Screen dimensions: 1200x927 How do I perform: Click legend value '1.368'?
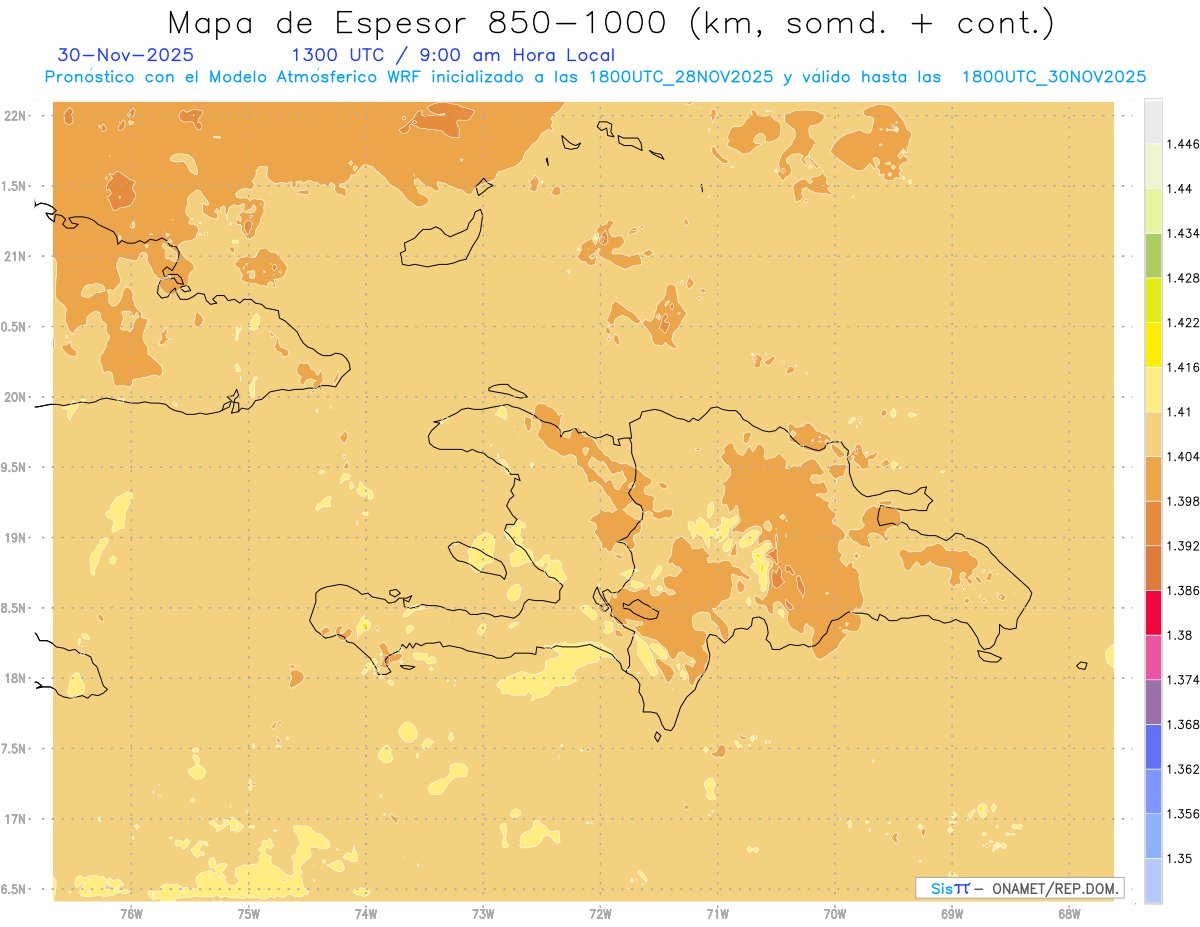tap(1182, 725)
